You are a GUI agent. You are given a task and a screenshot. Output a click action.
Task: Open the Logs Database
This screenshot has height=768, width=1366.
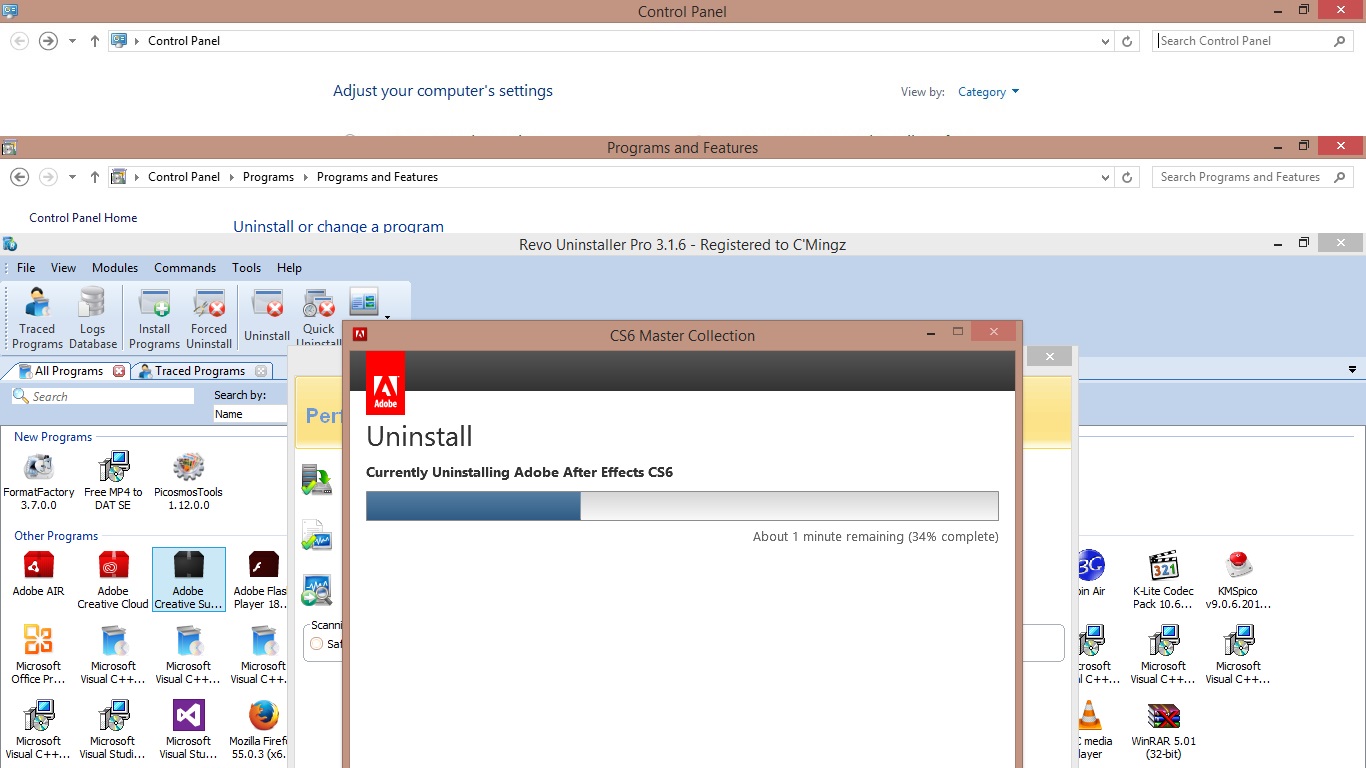coord(92,316)
